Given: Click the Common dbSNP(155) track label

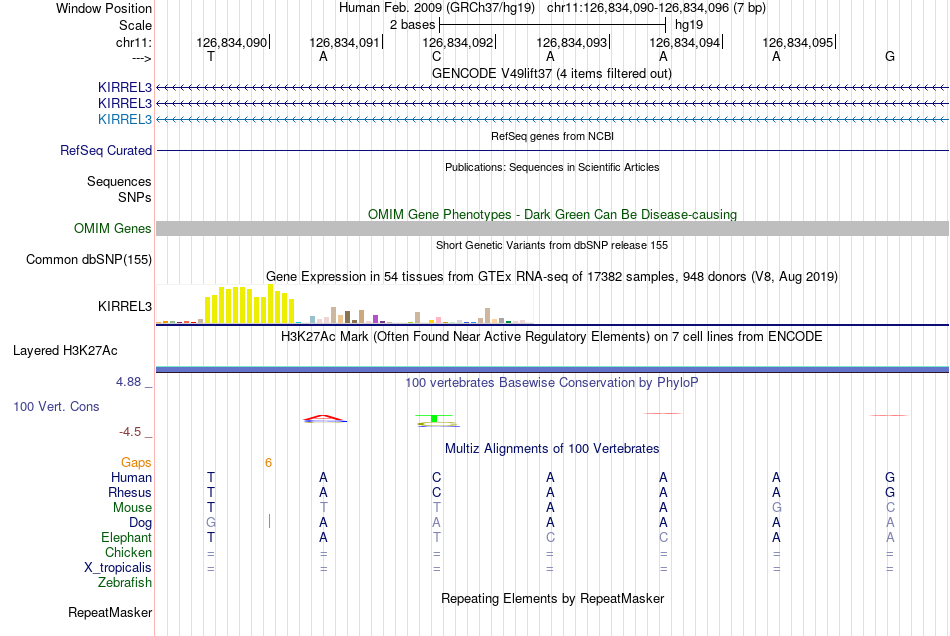Looking at the screenshot, I should [89, 259].
